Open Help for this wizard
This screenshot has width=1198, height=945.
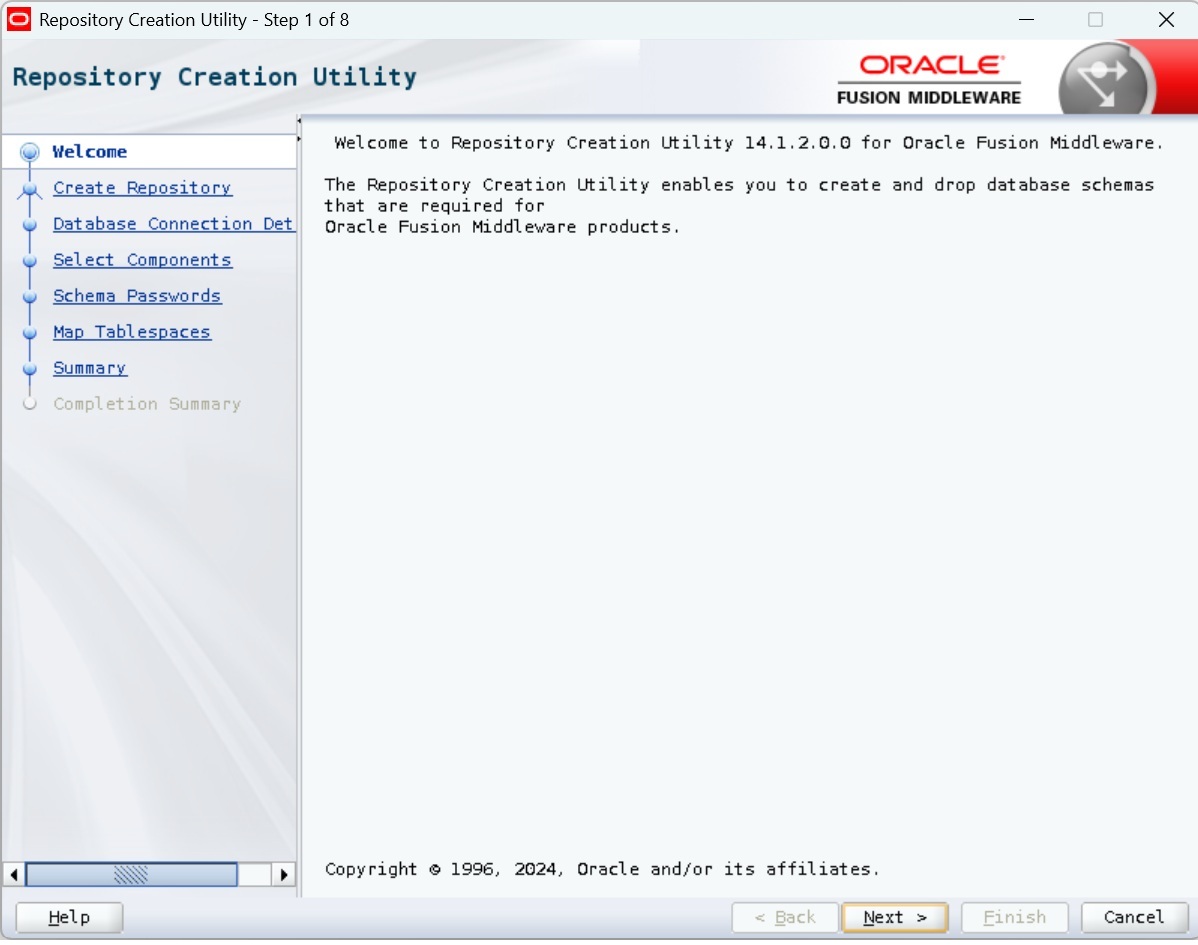(x=69, y=917)
